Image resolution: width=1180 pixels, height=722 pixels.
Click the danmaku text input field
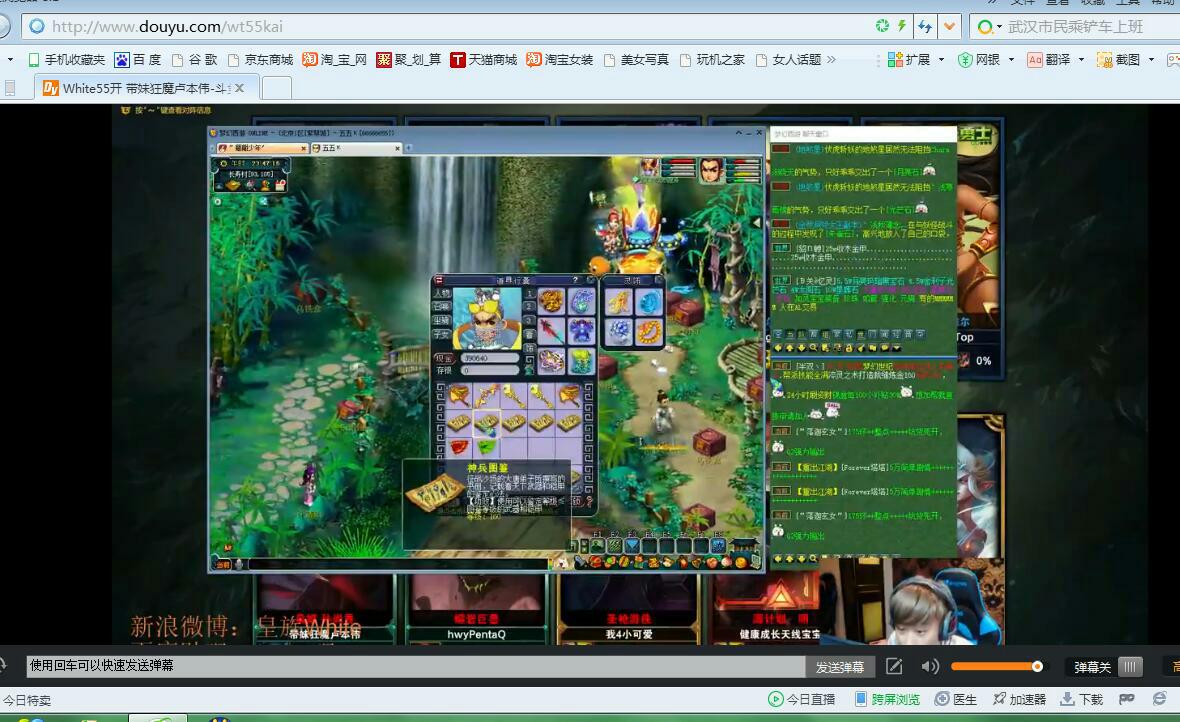click(x=415, y=666)
